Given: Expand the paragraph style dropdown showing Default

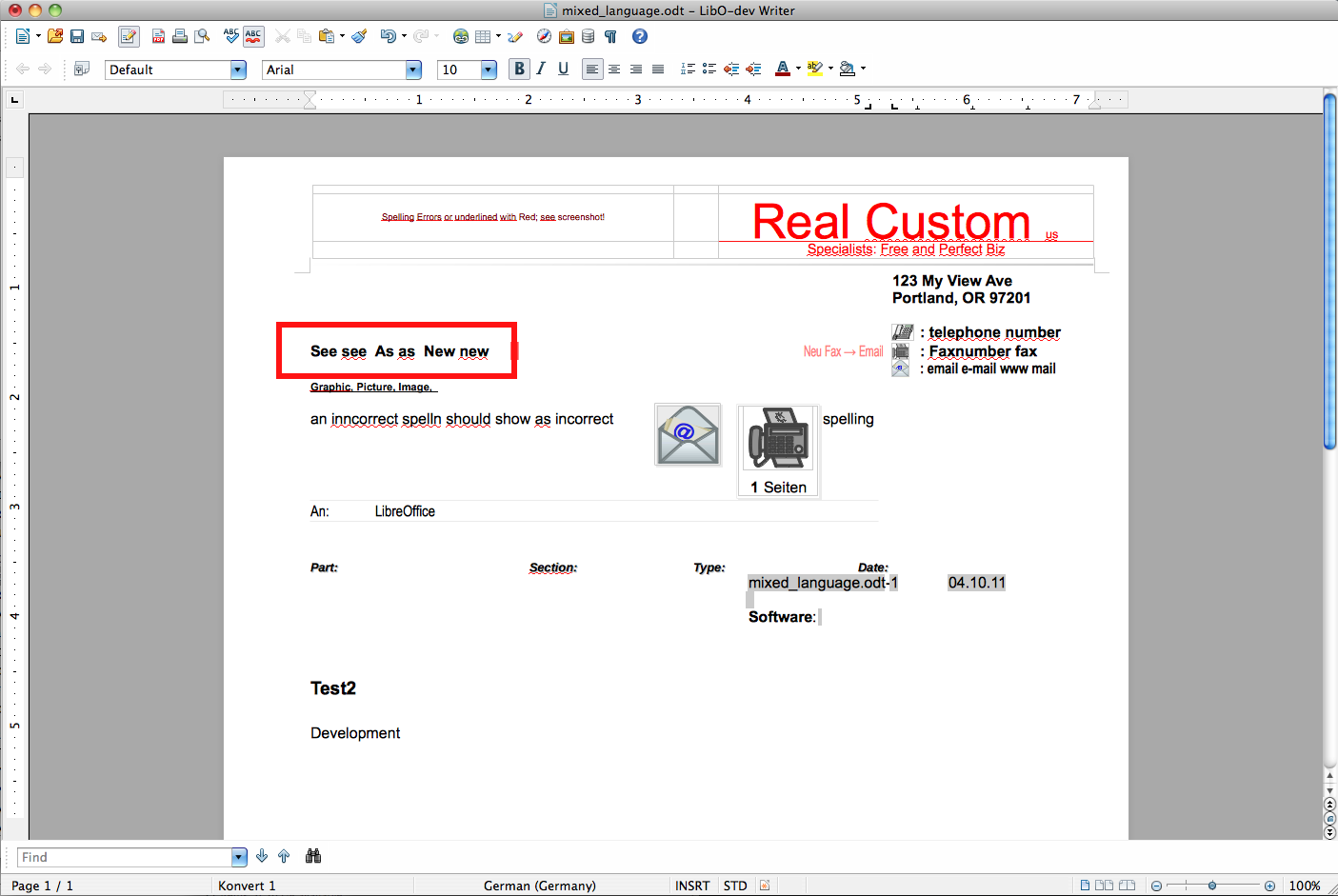Looking at the screenshot, I should [x=238, y=70].
